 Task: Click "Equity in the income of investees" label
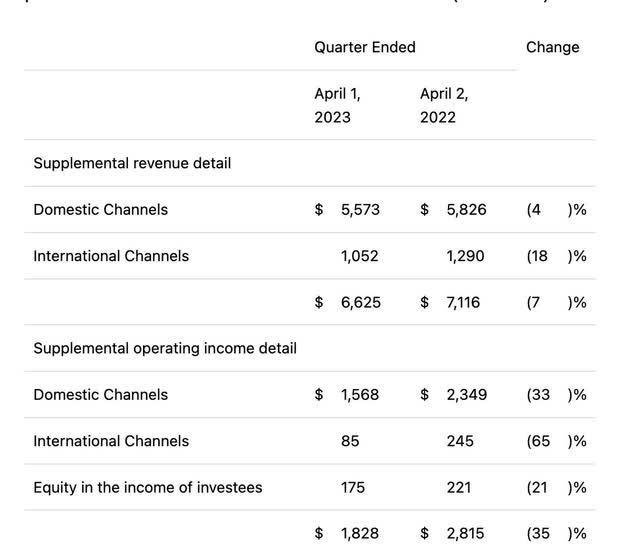pos(148,488)
